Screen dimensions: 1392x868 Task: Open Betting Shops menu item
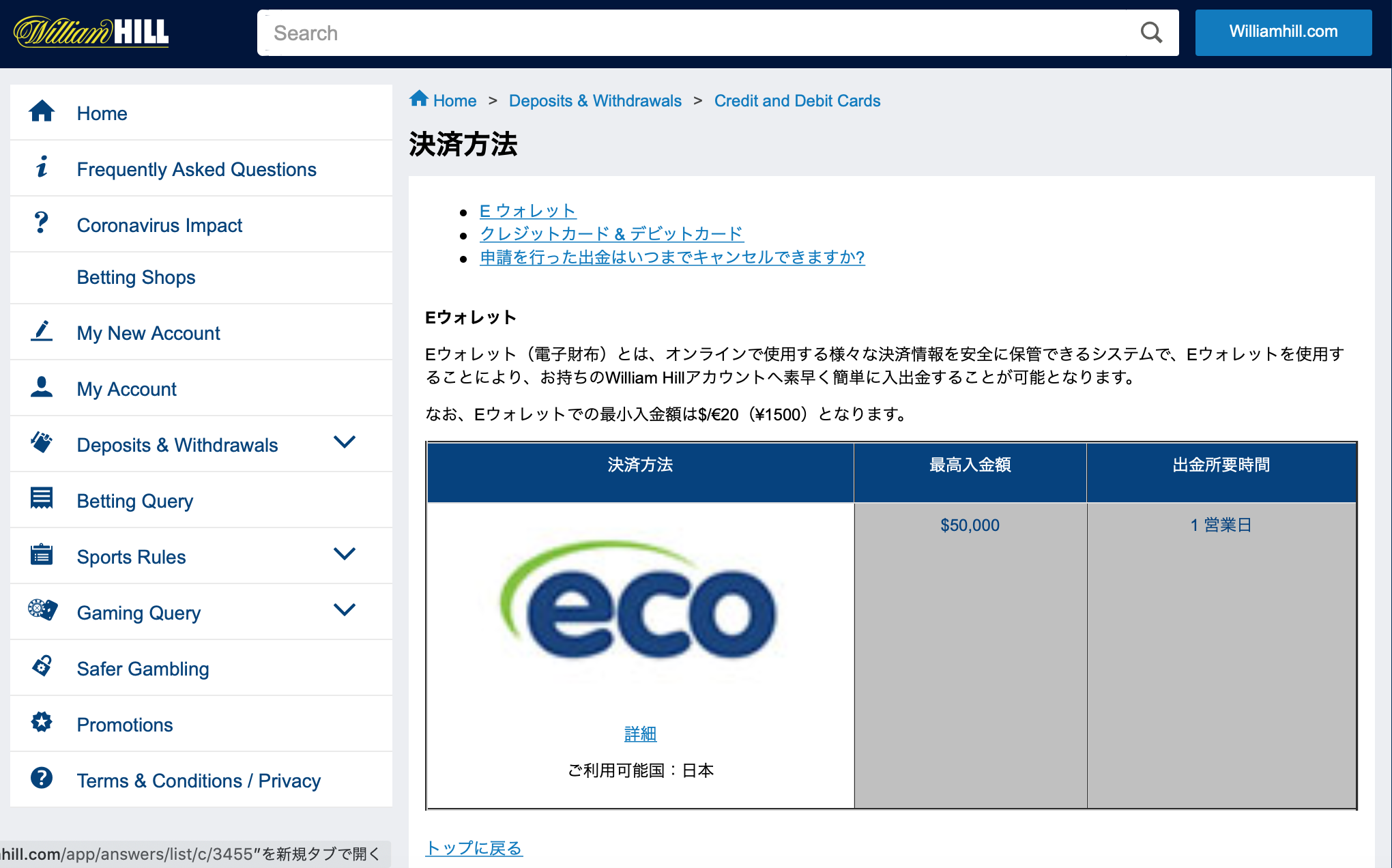pyautogui.click(x=201, y=278)
